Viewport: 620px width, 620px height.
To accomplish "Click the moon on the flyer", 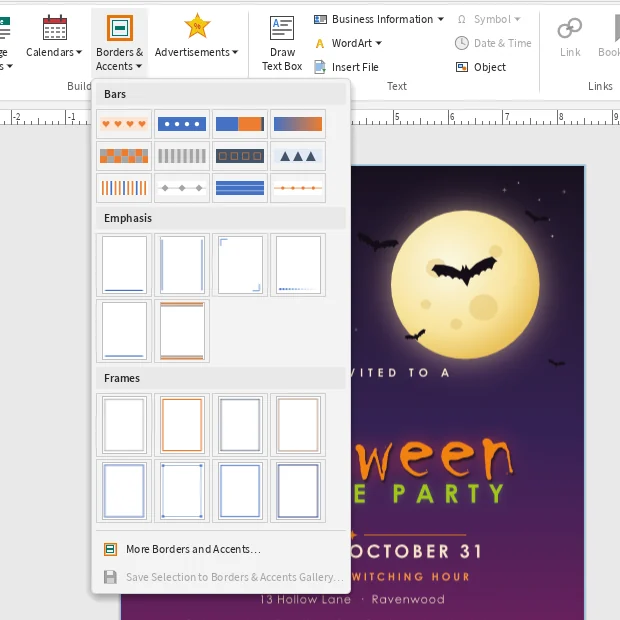I will 465,285.
